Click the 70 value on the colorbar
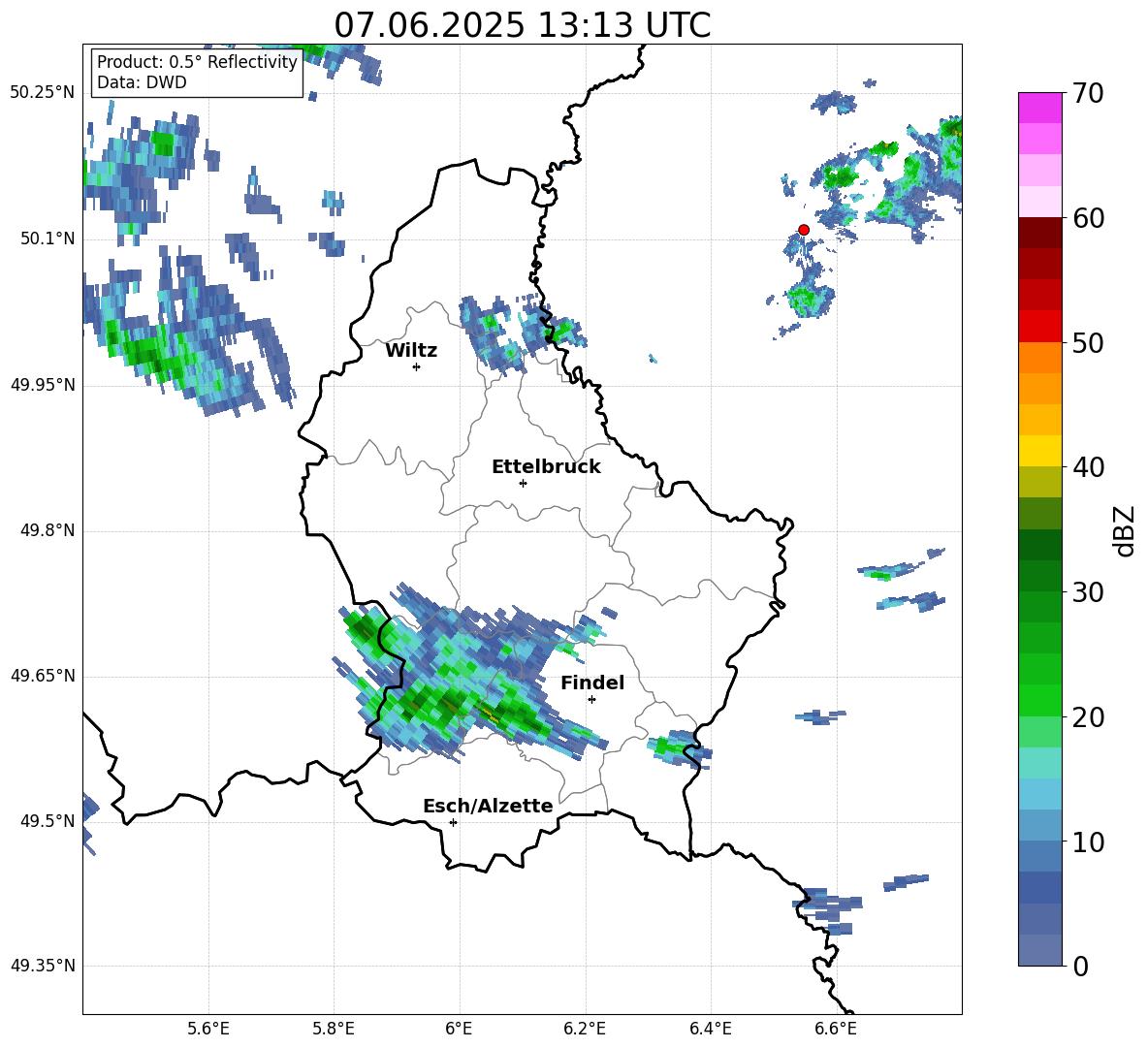The height and width of the screenshot is (1048, 1148). point(1087,94)
